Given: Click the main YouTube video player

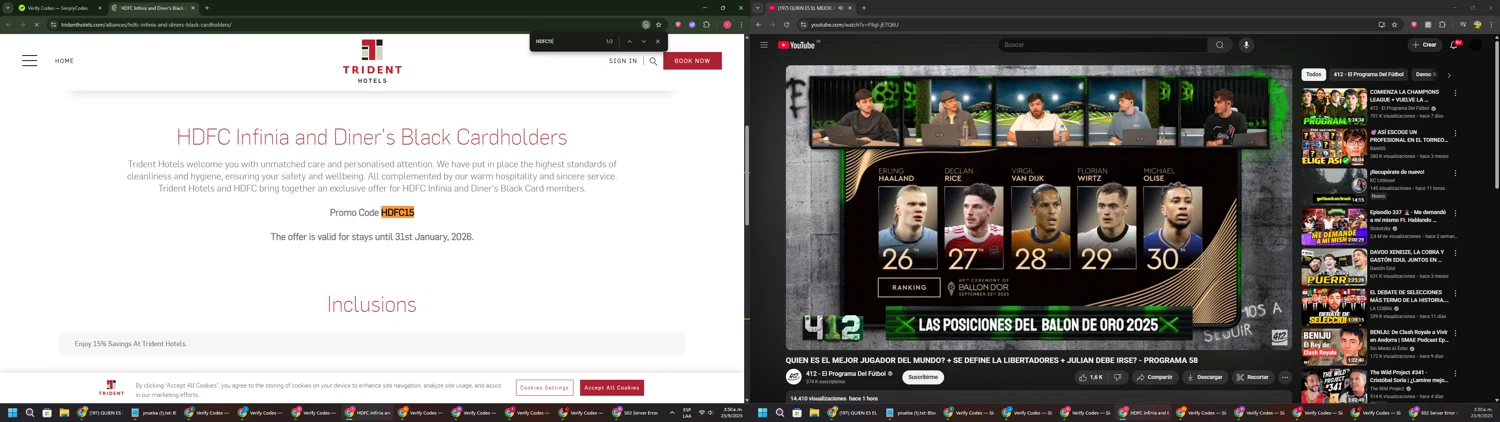Looking at the screenshot, I should point(1039,208).
